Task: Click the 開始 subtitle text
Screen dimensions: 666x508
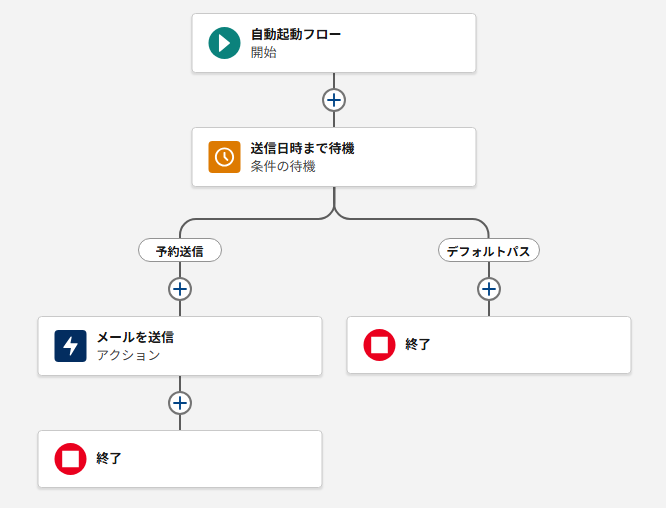Action: pyautogui.click(x=264, y=52)
